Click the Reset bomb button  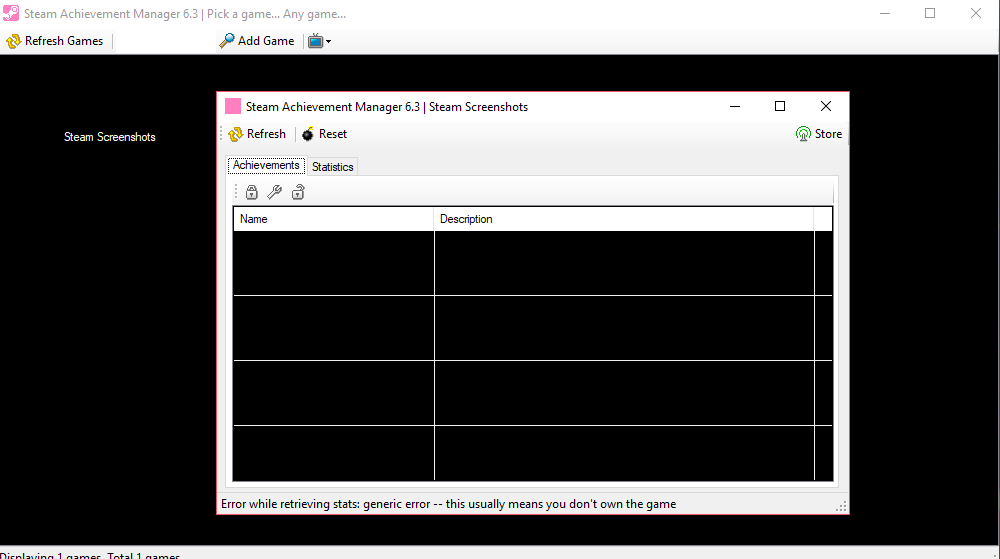pyautogui.click(x=325, y=134)
